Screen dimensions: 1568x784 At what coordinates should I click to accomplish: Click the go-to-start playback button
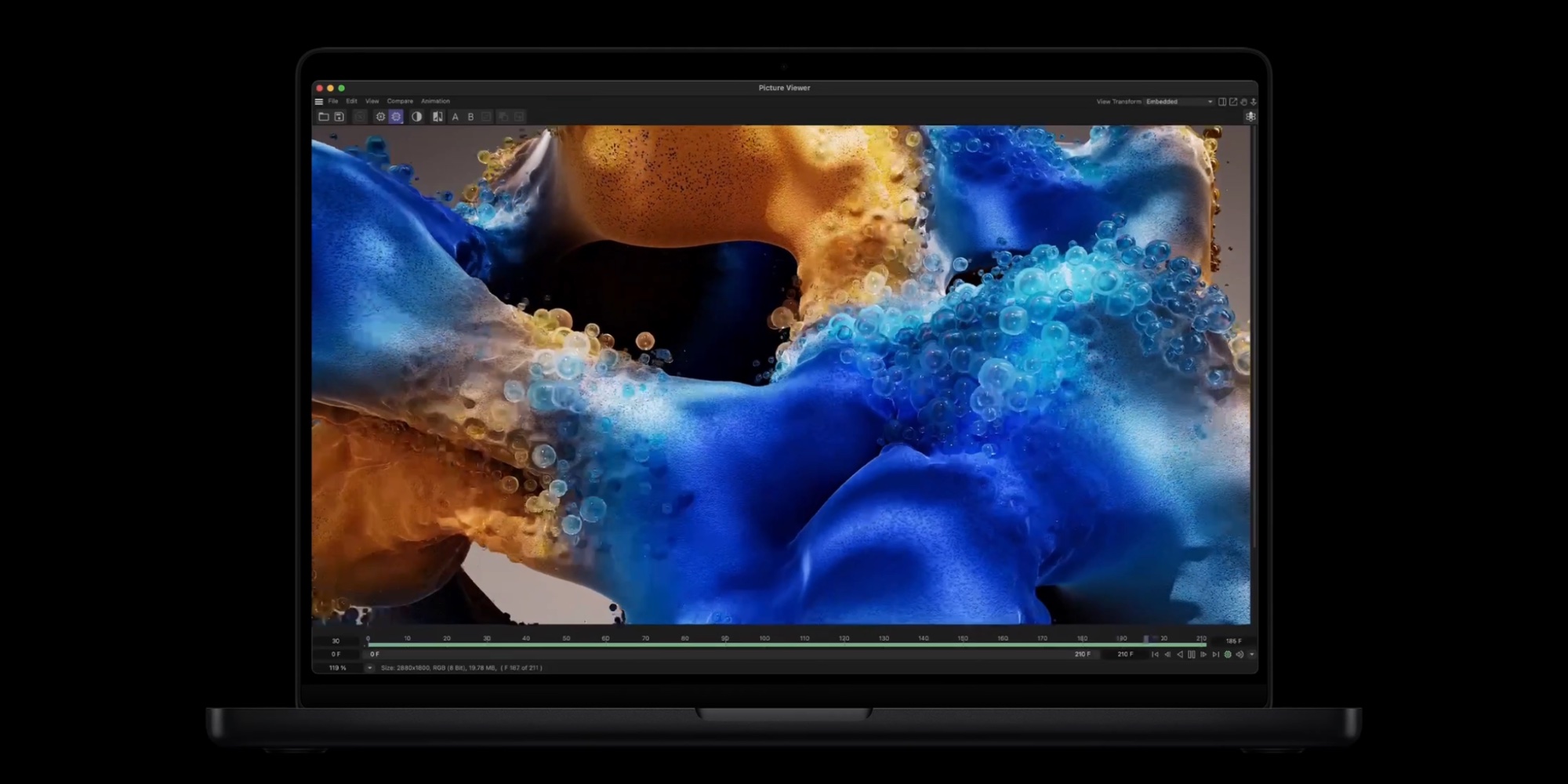pos(1155,655)
